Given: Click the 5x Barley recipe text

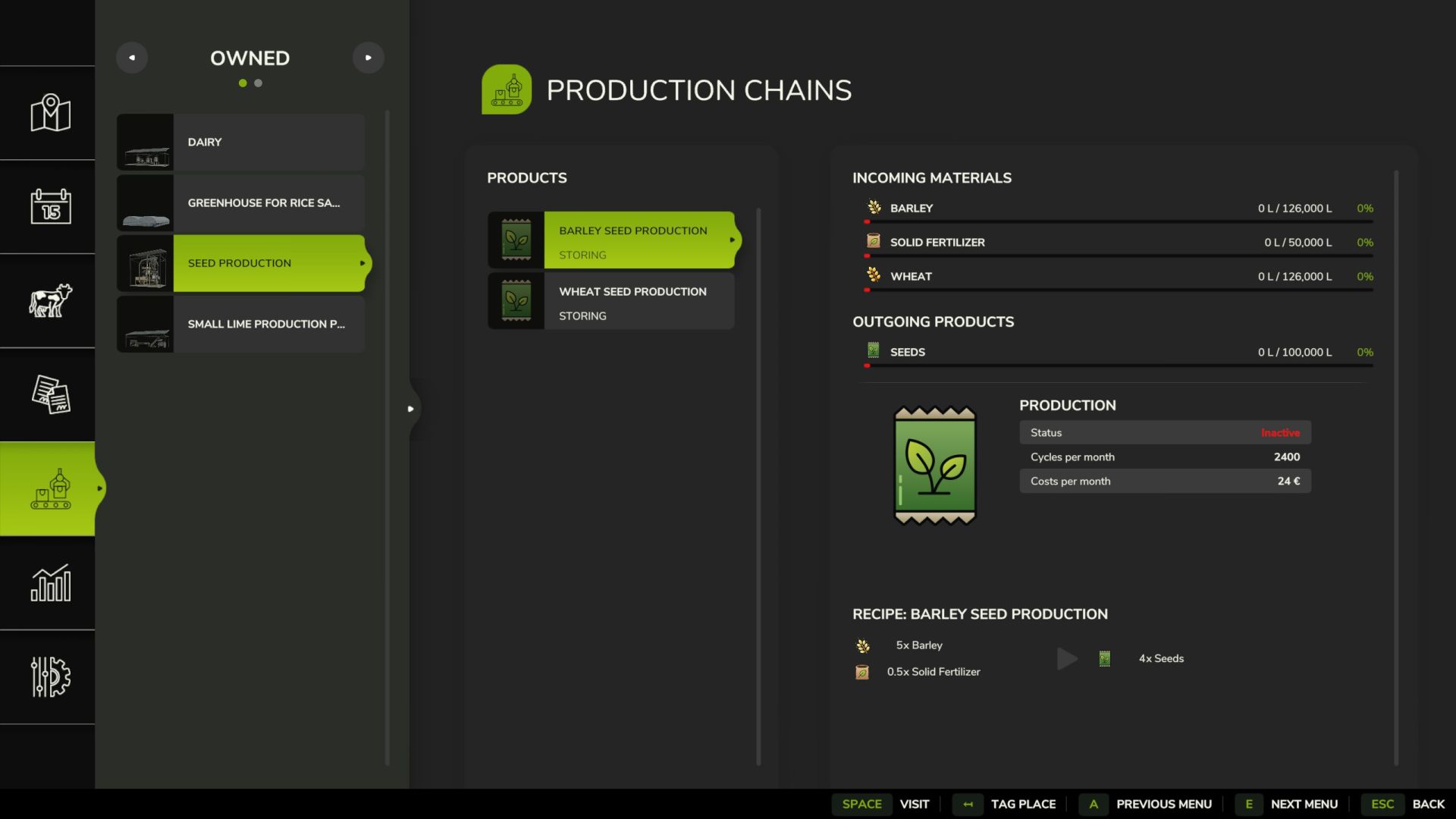Looking at the screenshot, I should (919, 645).
